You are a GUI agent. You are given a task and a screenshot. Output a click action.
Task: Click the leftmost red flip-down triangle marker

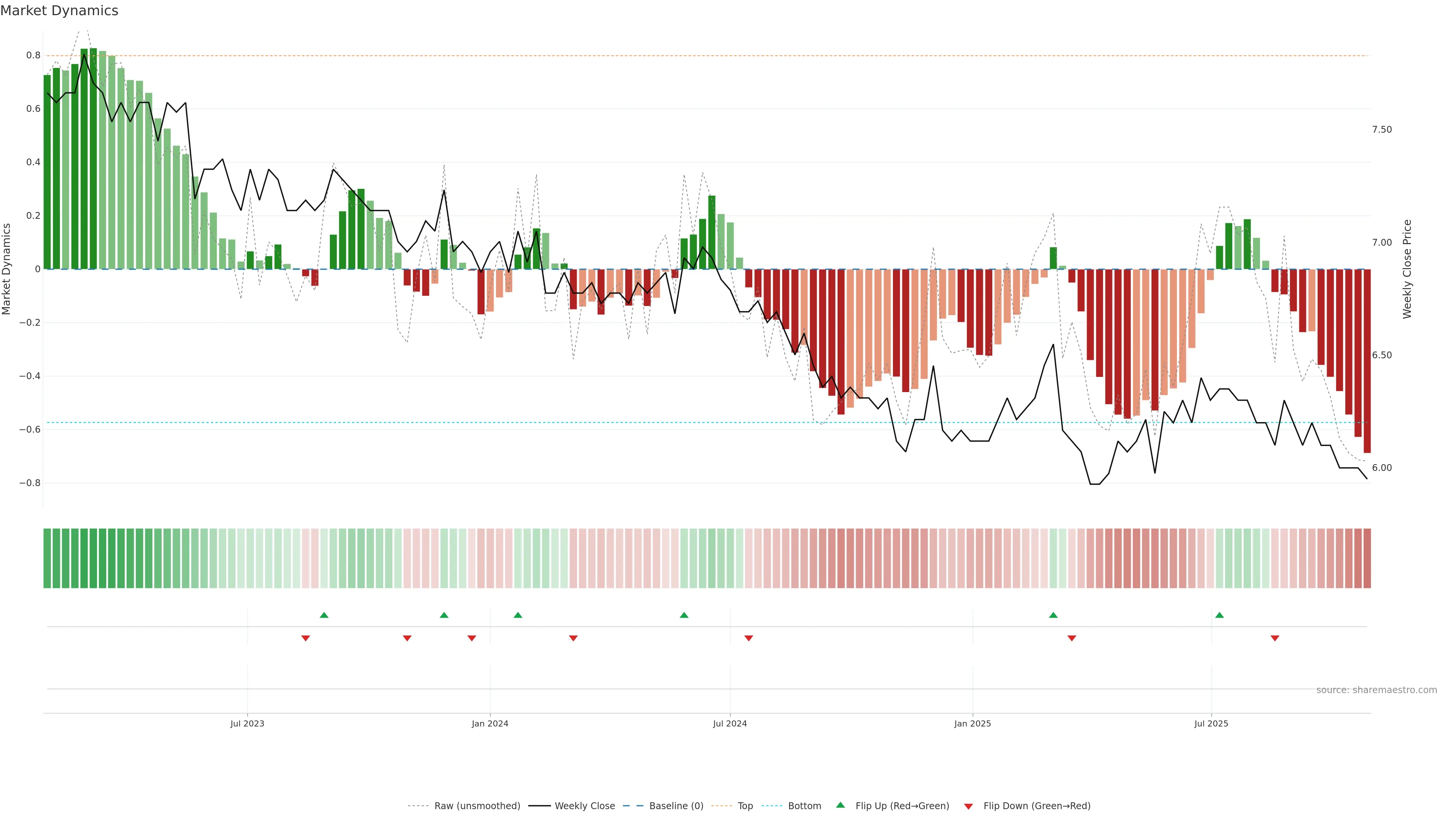click(x=305, y=638)
